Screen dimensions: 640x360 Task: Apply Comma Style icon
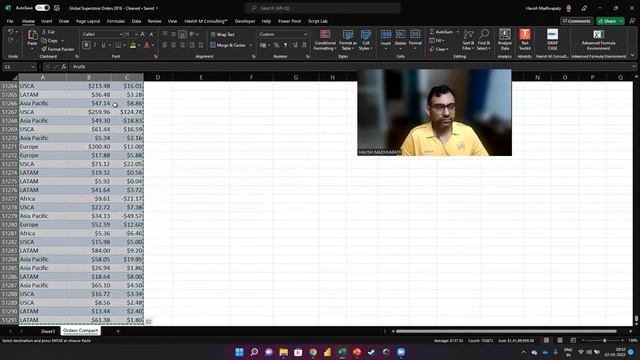click(x=285, y=45)
